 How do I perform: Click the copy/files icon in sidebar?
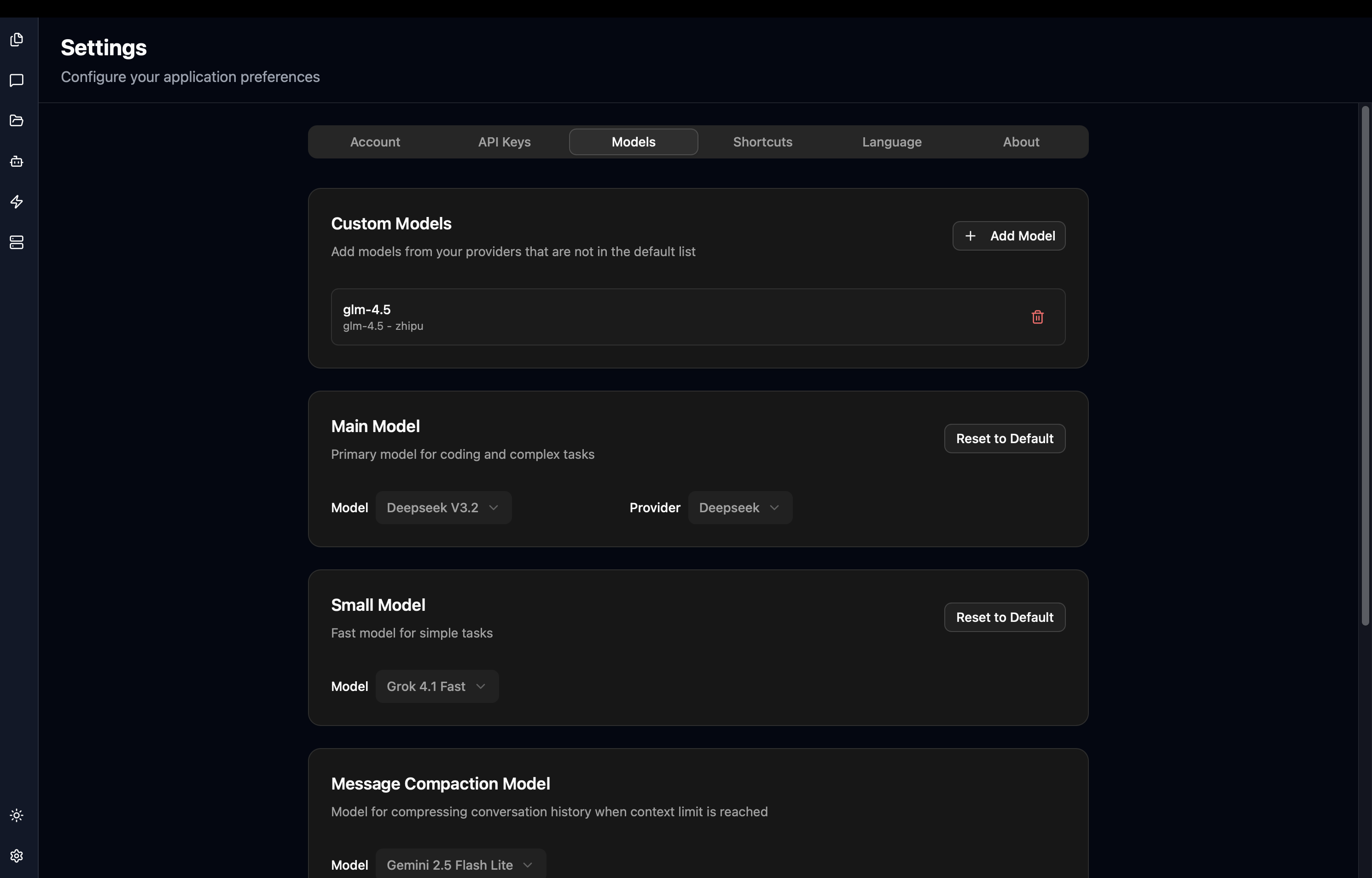tap(17, 39)
